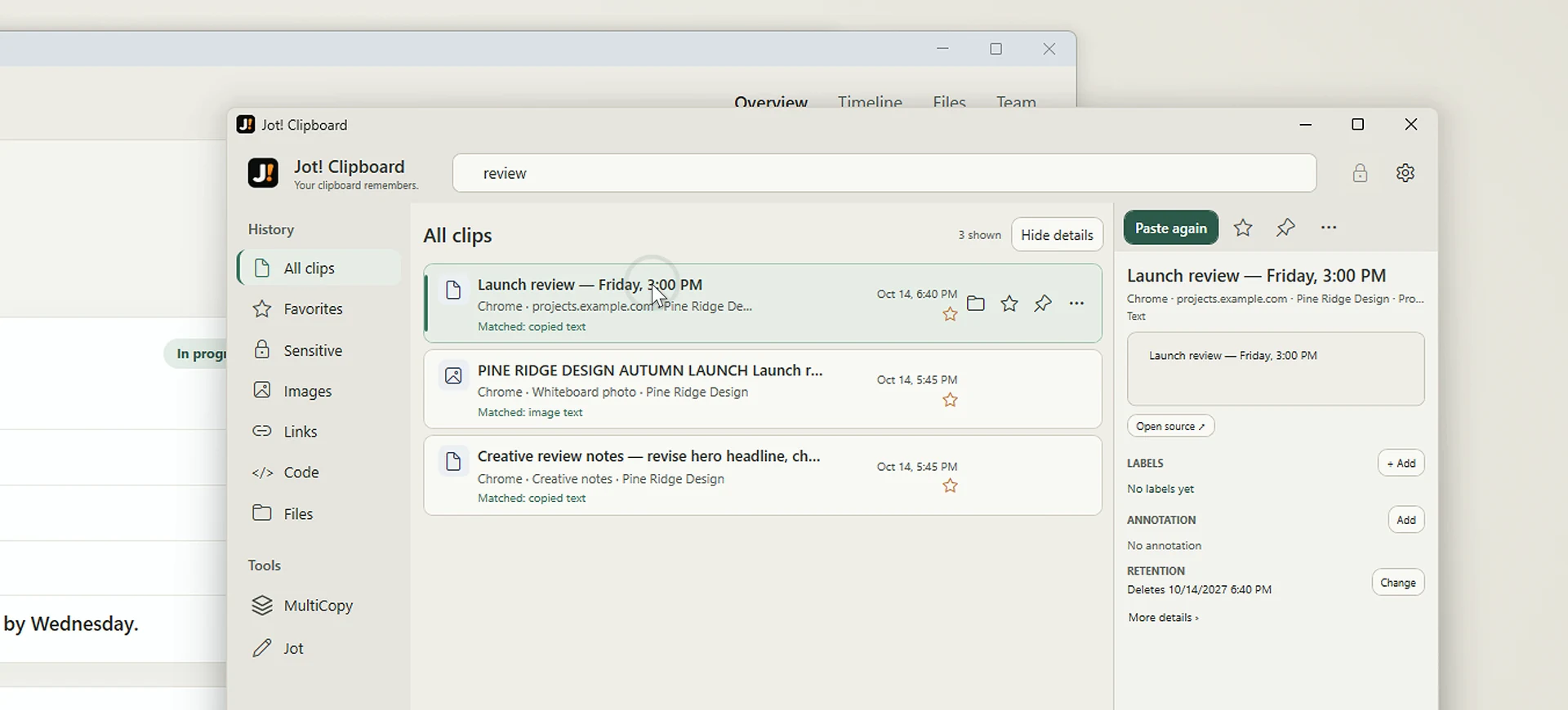Favorite the clip from details panel star
Image resolution: width=1568 pixels, height=710 pixels.
tap(1243, 228)
